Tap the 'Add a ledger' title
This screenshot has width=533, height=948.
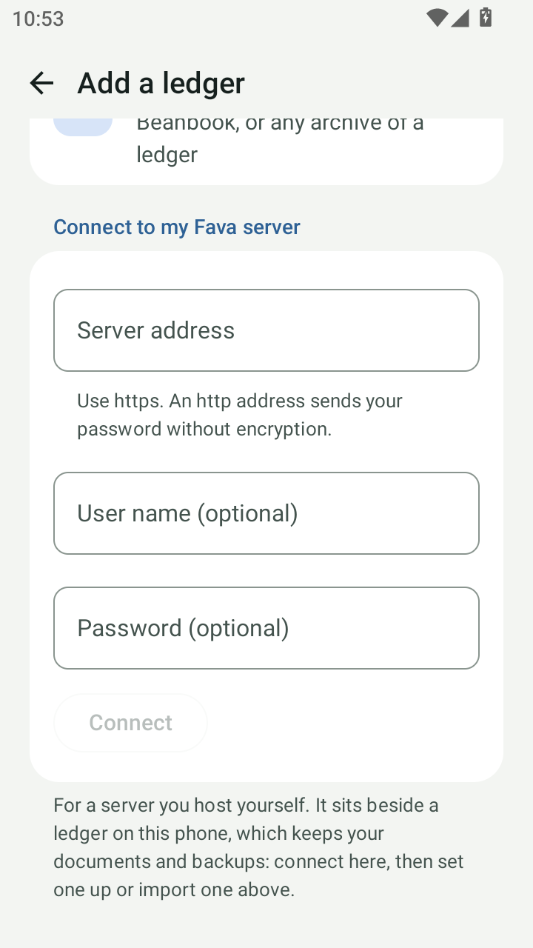(161, 83)
